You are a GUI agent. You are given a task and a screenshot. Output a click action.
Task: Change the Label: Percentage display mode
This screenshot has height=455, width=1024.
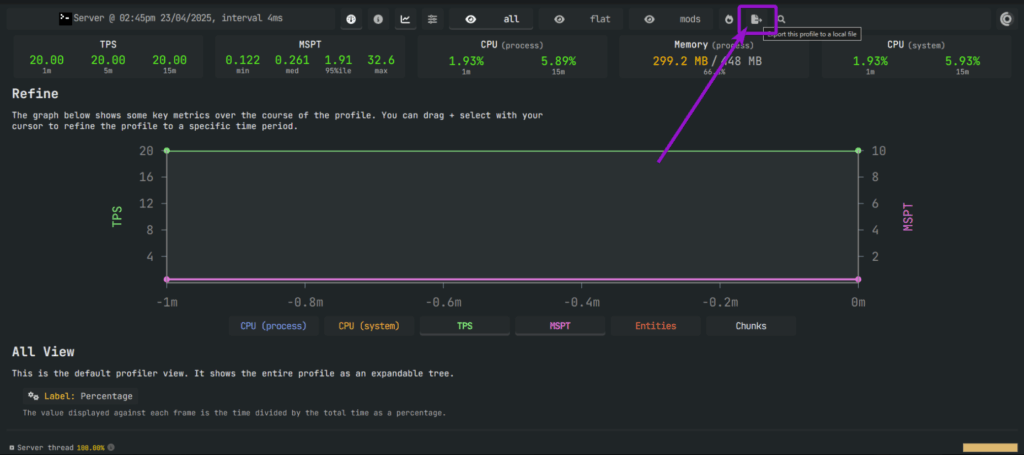[x=80, y=396]
